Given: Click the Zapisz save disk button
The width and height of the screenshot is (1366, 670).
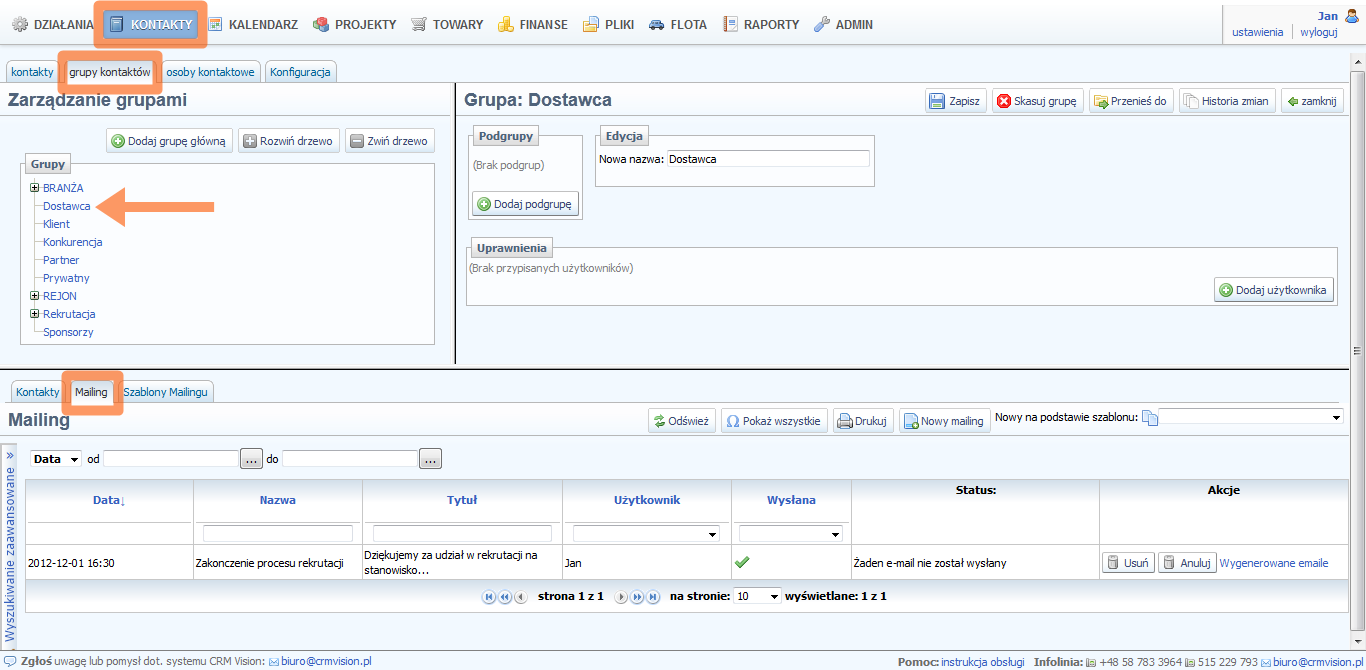Looking at the screenshot, I should [954, 101].
